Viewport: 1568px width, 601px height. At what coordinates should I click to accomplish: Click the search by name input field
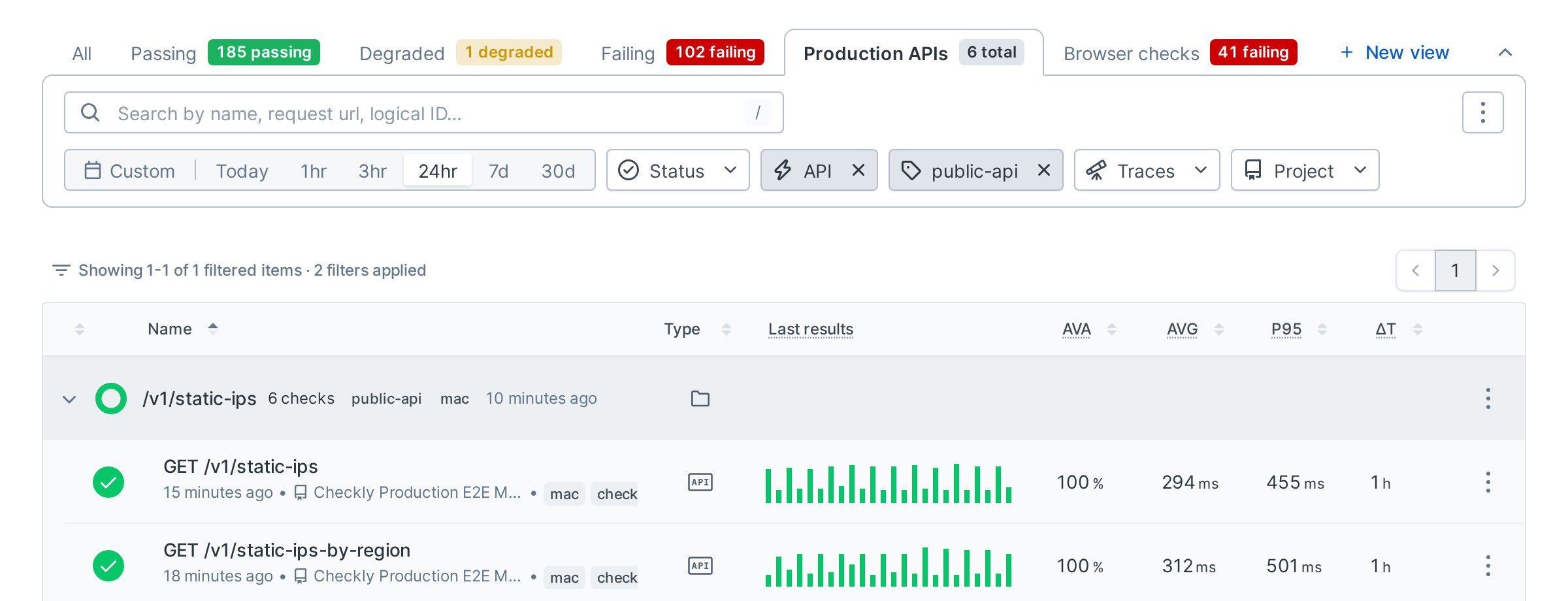[423, 112]
